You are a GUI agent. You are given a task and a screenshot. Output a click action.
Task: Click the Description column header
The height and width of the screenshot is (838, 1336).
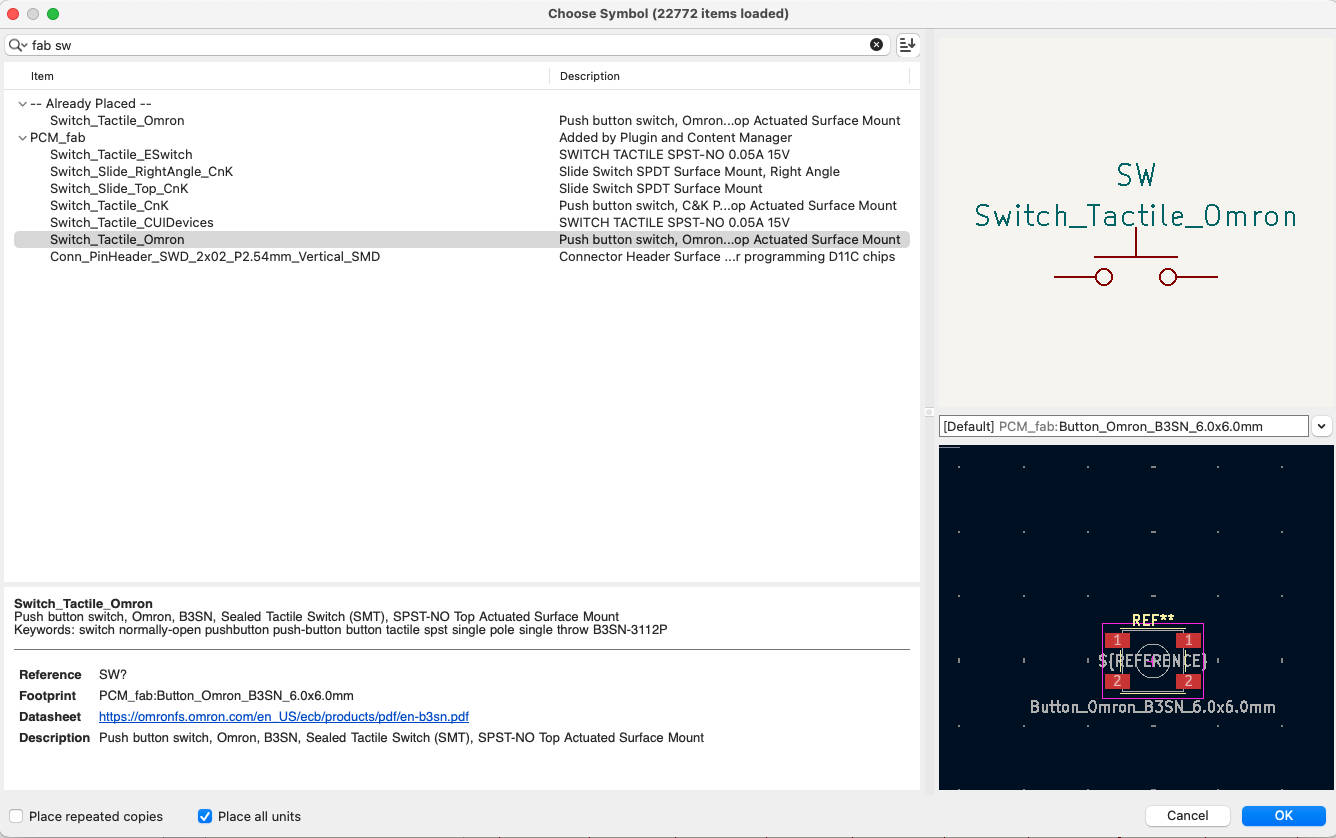tap(589, 76)
